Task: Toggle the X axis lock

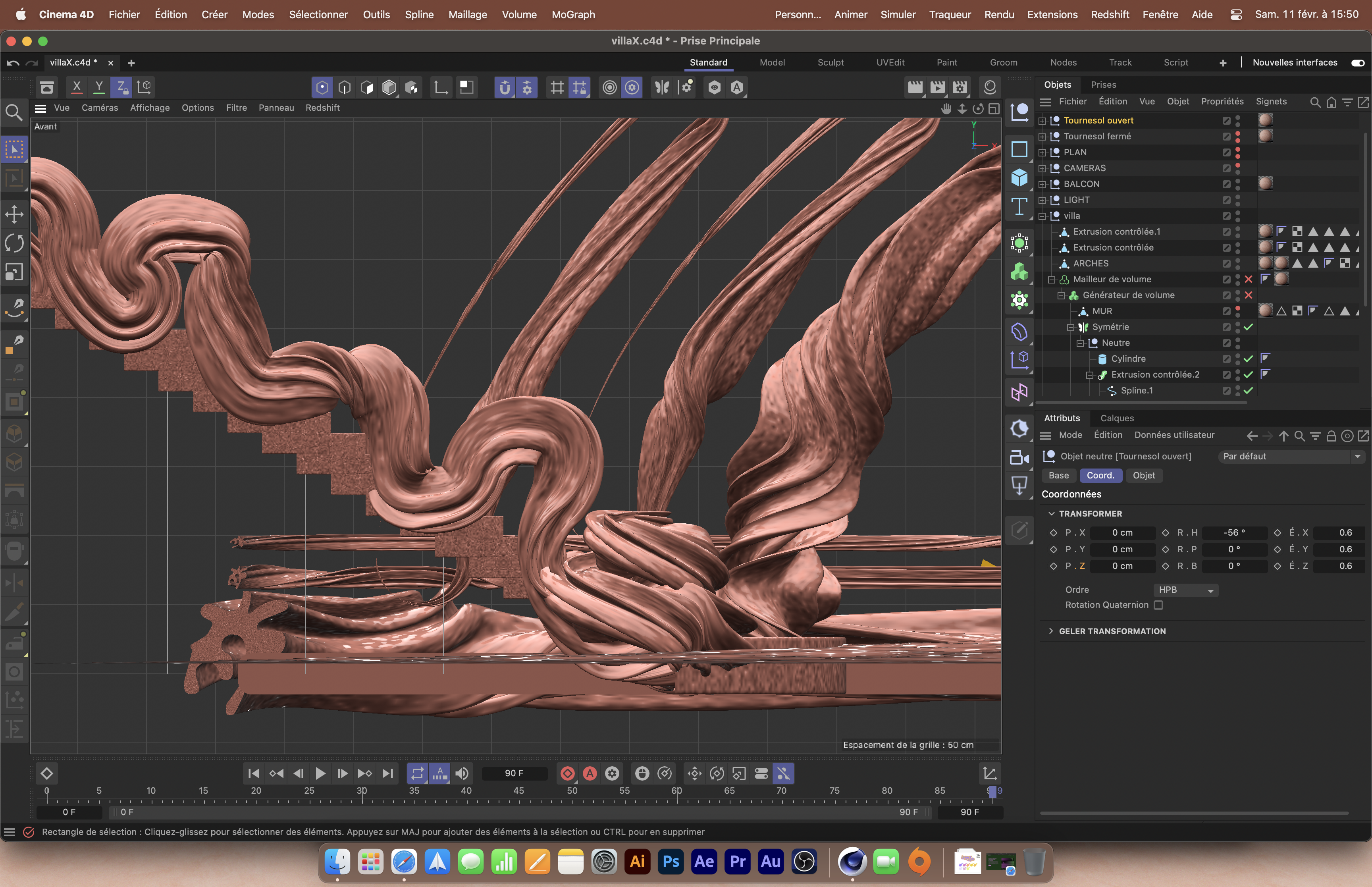Action: pos(76,87)
